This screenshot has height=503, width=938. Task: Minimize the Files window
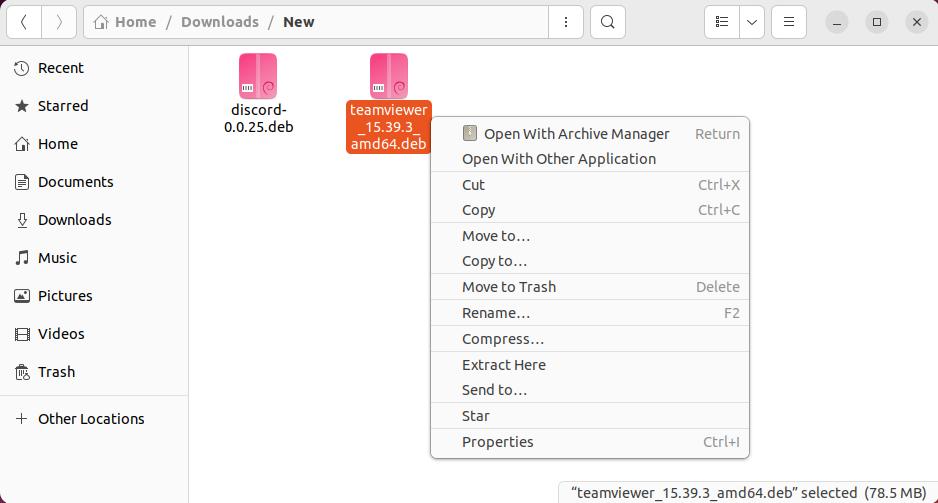pyautogui.click(x=837, y=22)
